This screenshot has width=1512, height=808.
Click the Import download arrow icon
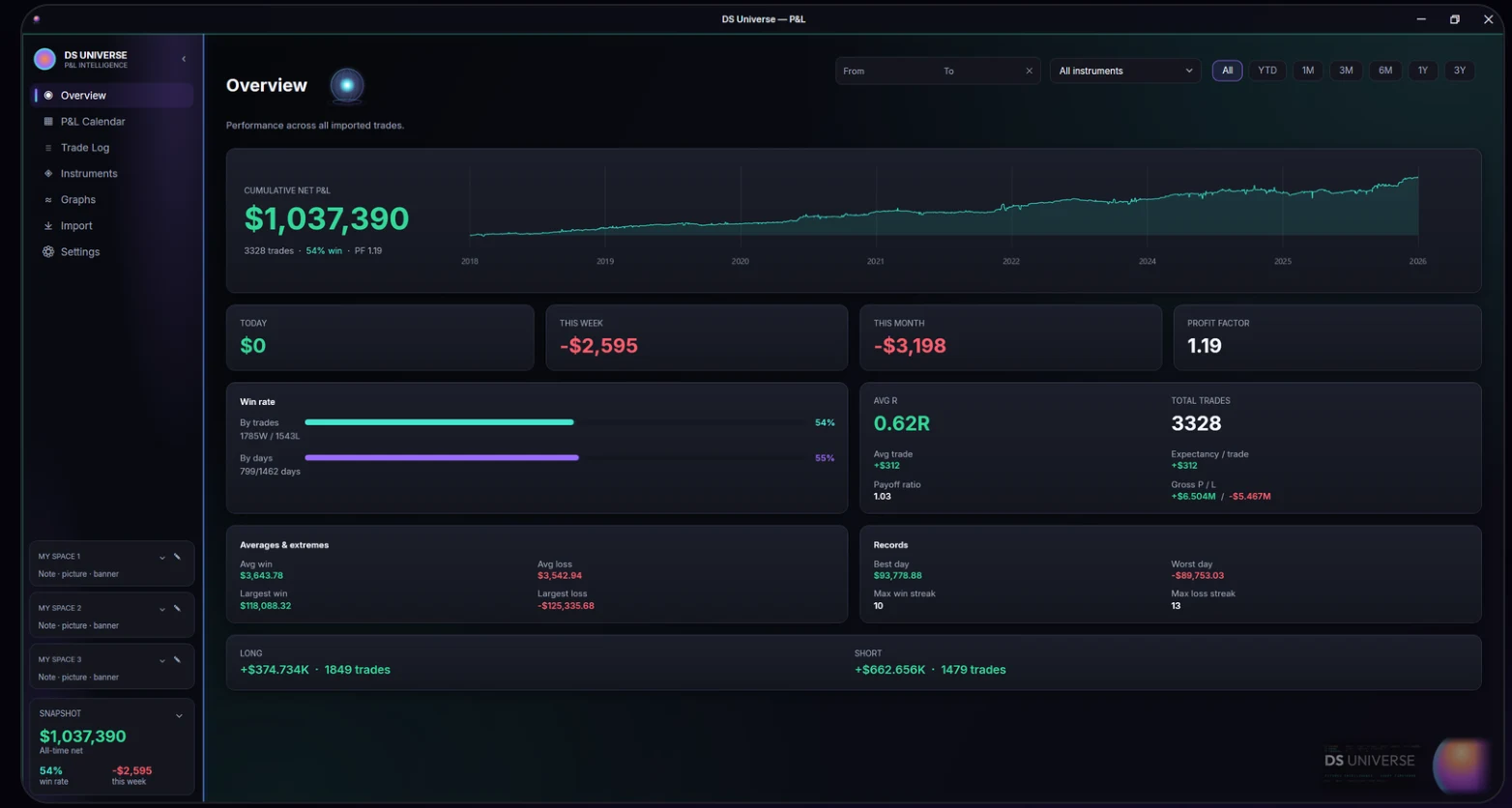(48, 226)
